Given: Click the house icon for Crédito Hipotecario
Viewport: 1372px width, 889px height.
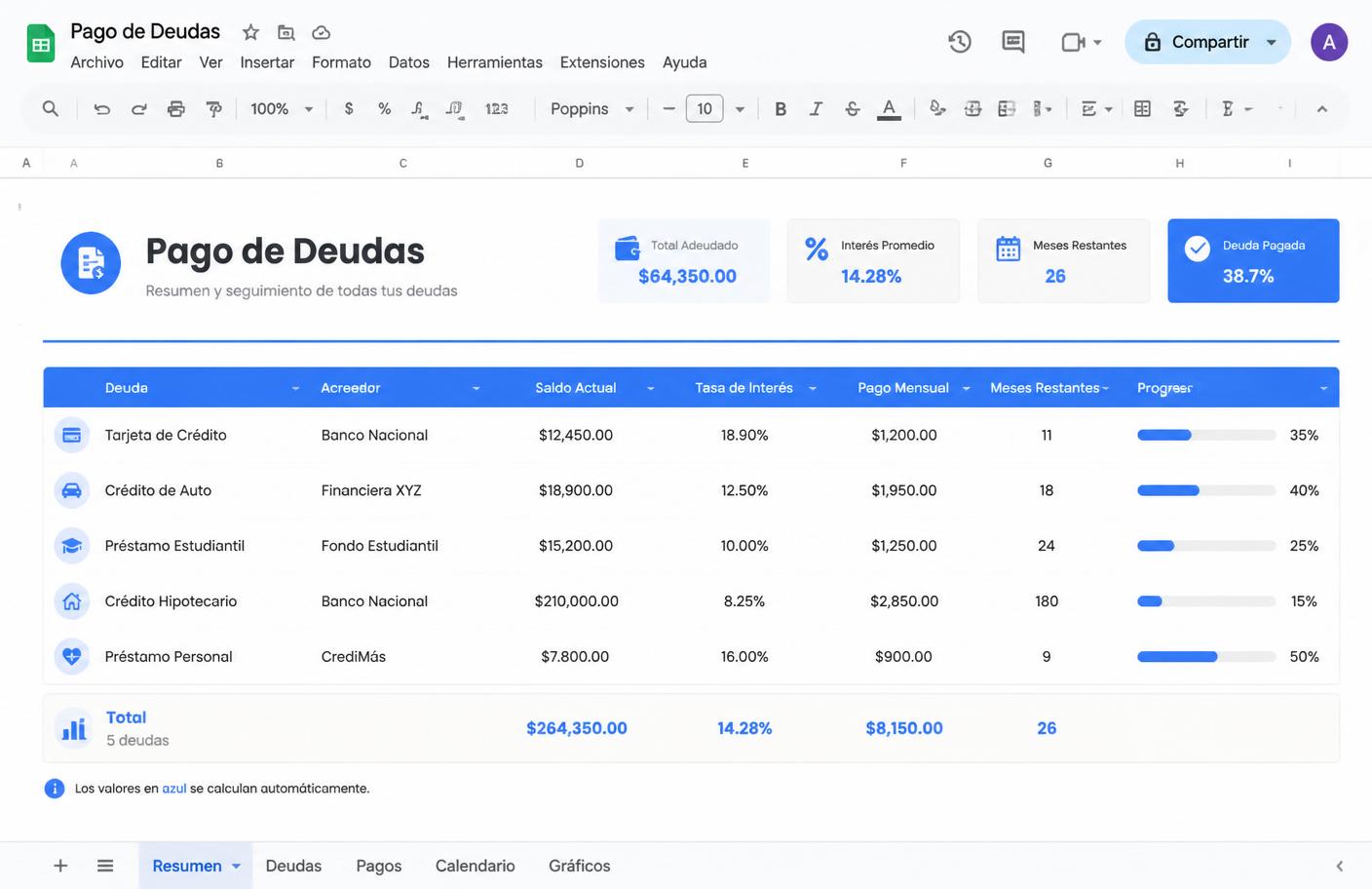Looking at the screenshot, I should 71,601.
